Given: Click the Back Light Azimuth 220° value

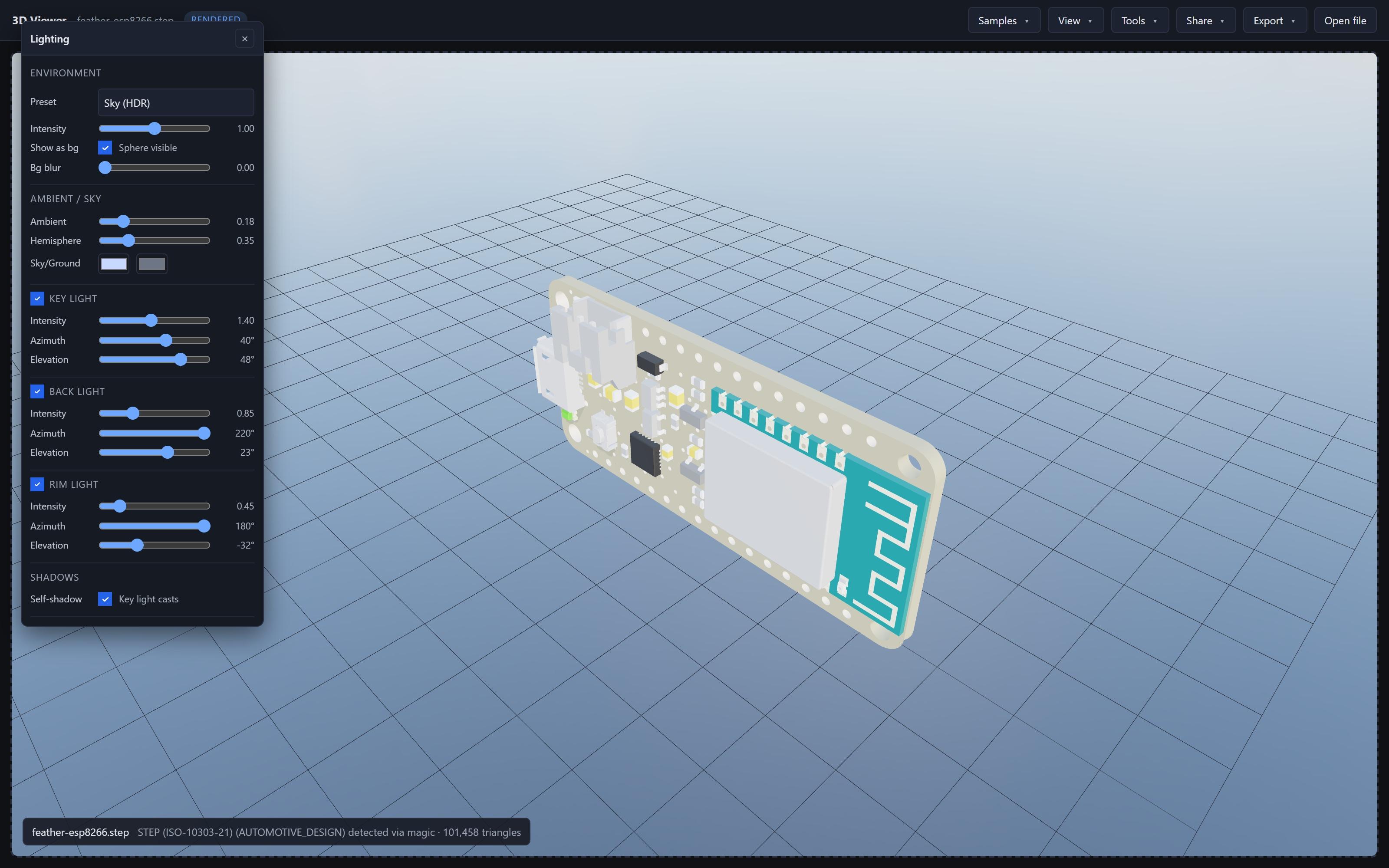Looking at the screenshot, I should point(244,434).
